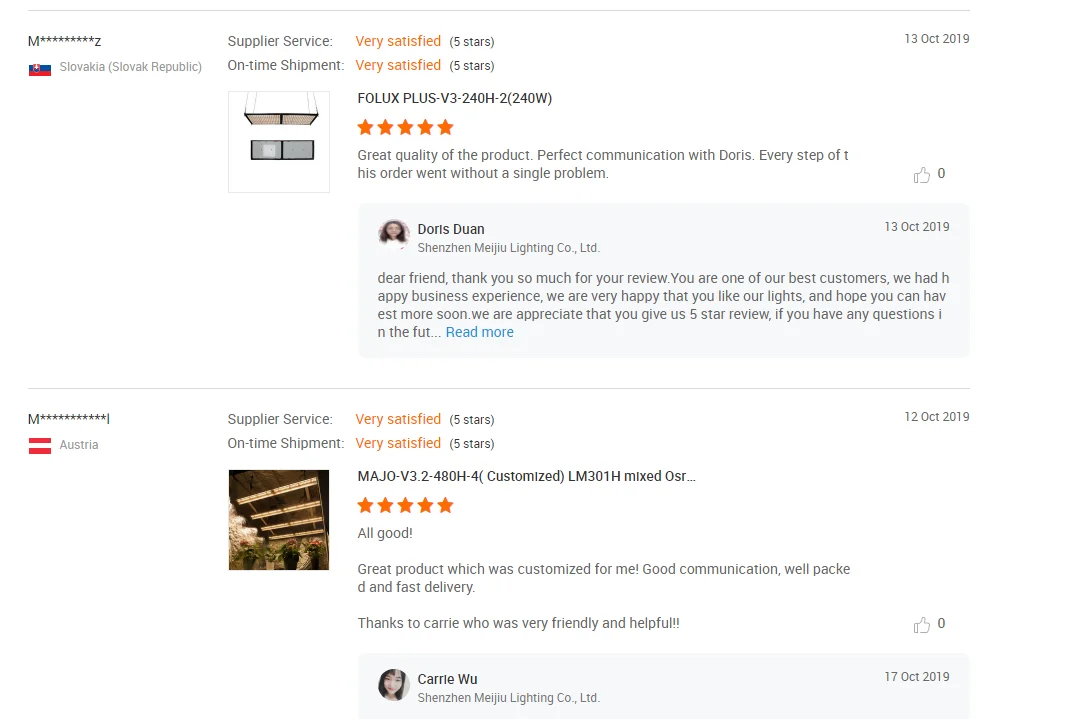Open MAJO-V3.2-480H-4 Customized product link
The image size is (1068, 719).
coord(526,476)
